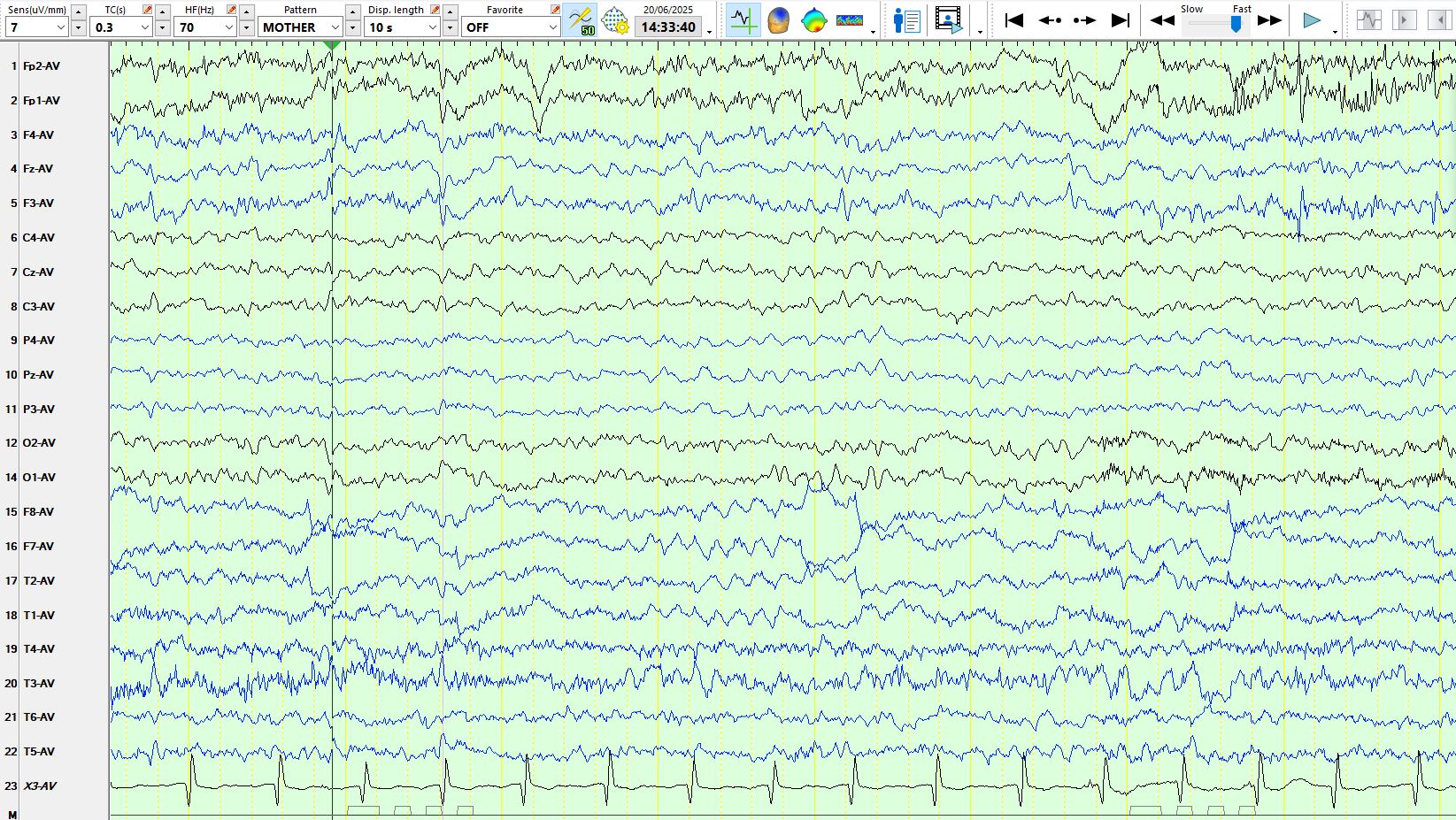Click the greyed waveform display icon
The width and height of the screenshot is (1456, 820).
point(1369,19)
